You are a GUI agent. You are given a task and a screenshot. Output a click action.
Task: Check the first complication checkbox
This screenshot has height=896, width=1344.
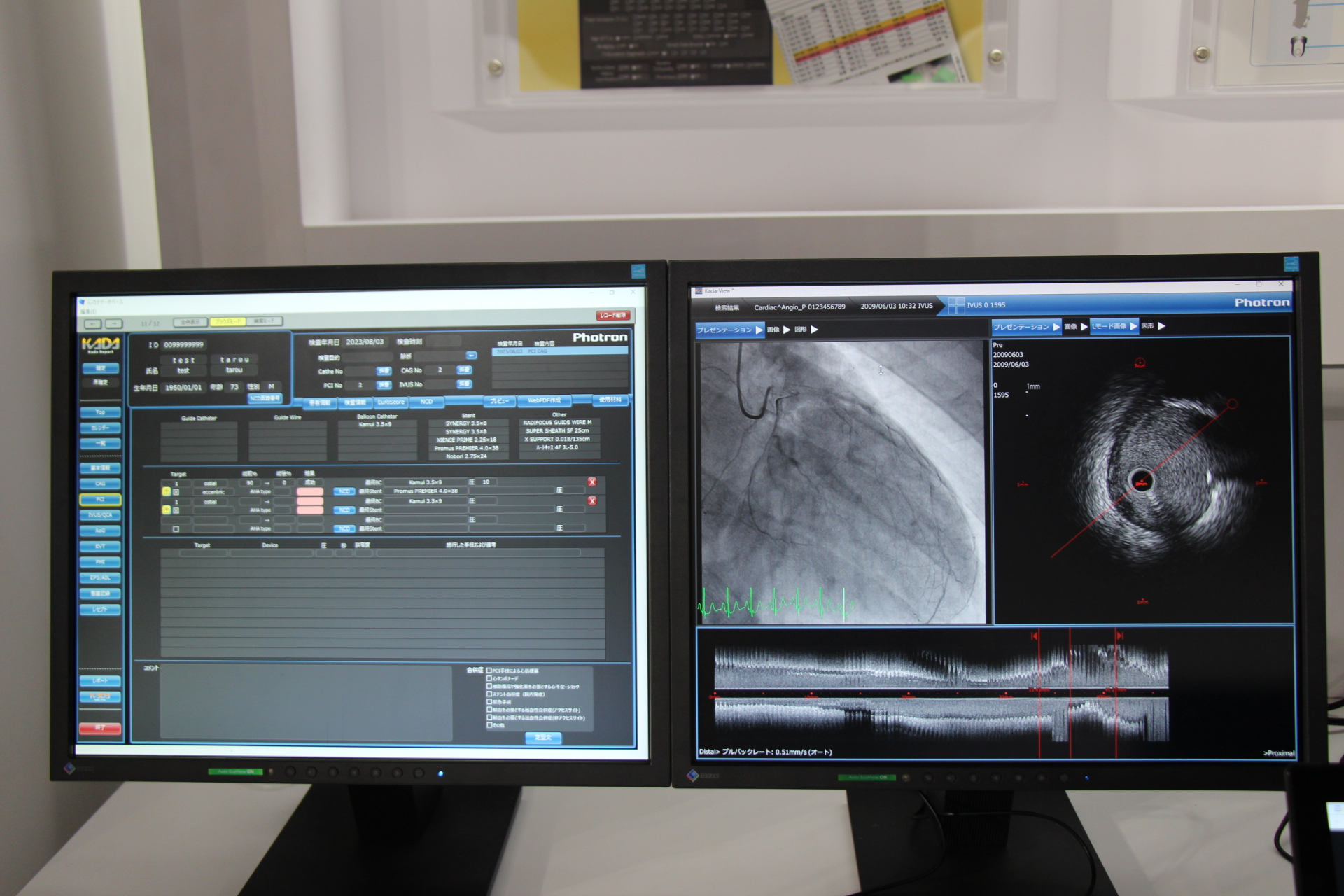(489, 671)
